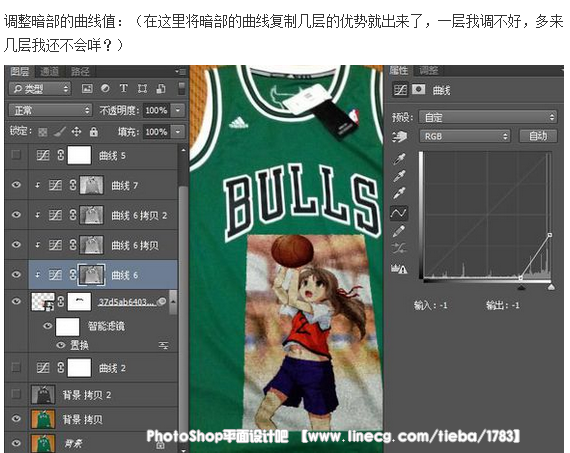
Task: Select the smart object filter icon
Action: (x=161, y=88)
